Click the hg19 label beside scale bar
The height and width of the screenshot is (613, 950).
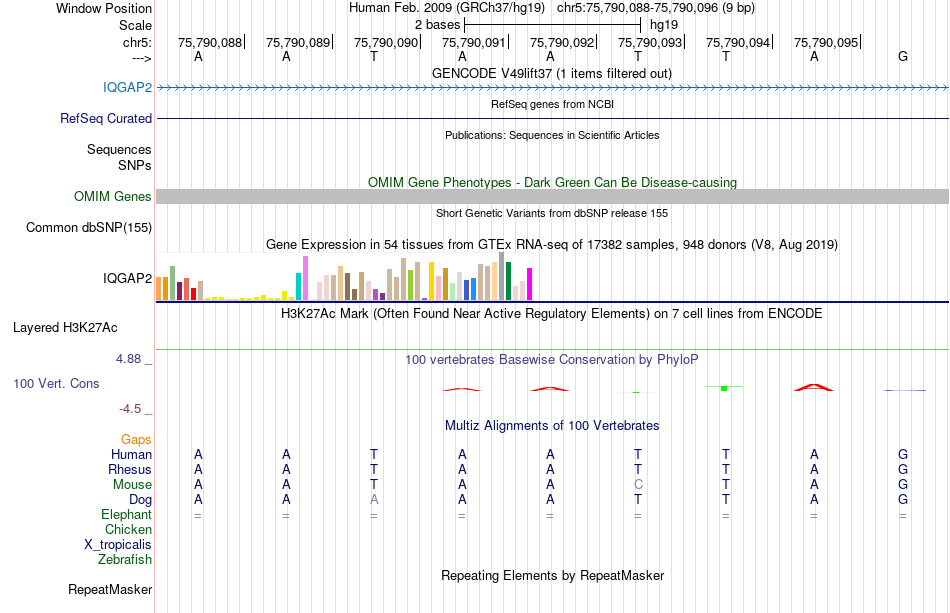coord(663,25)
